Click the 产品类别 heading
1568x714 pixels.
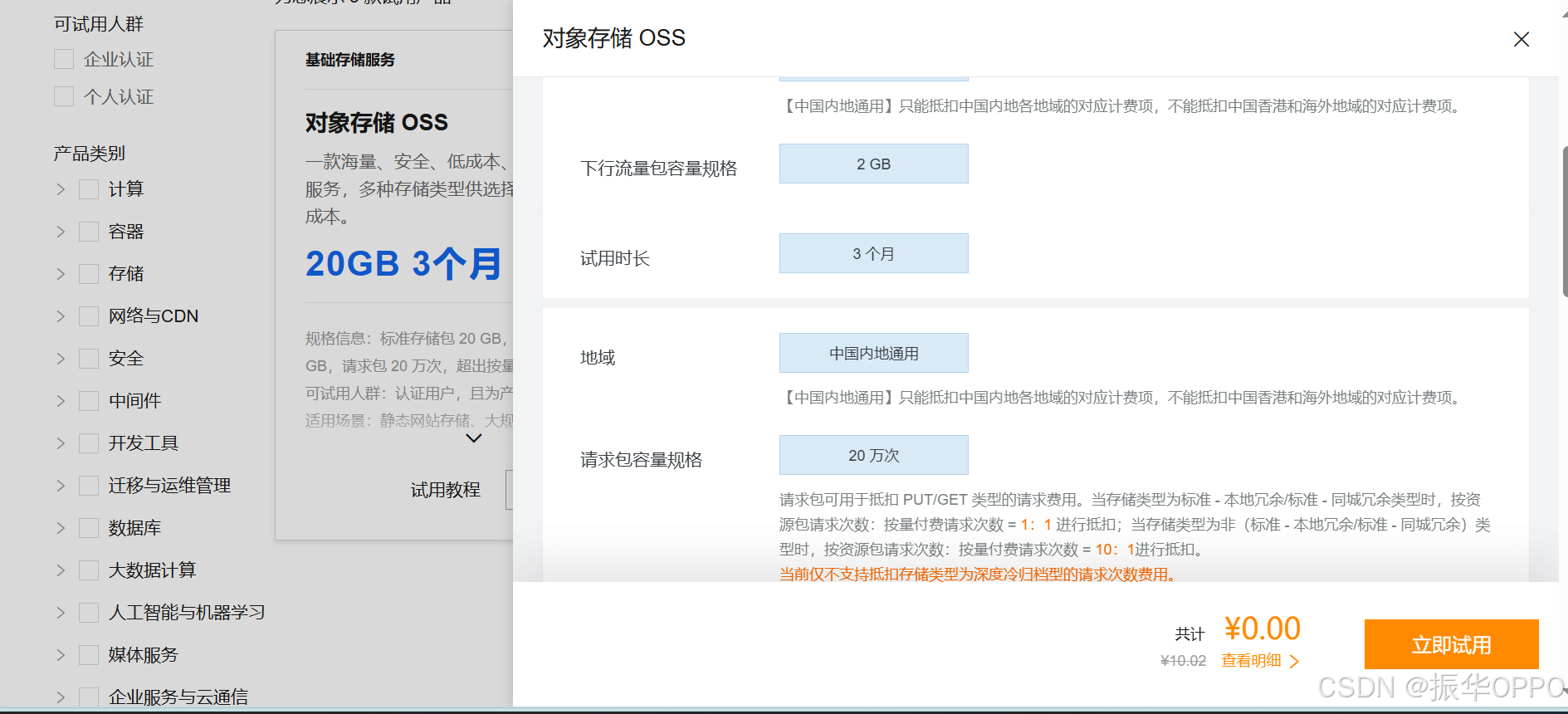pyautogui.click(x=90, y=154)
